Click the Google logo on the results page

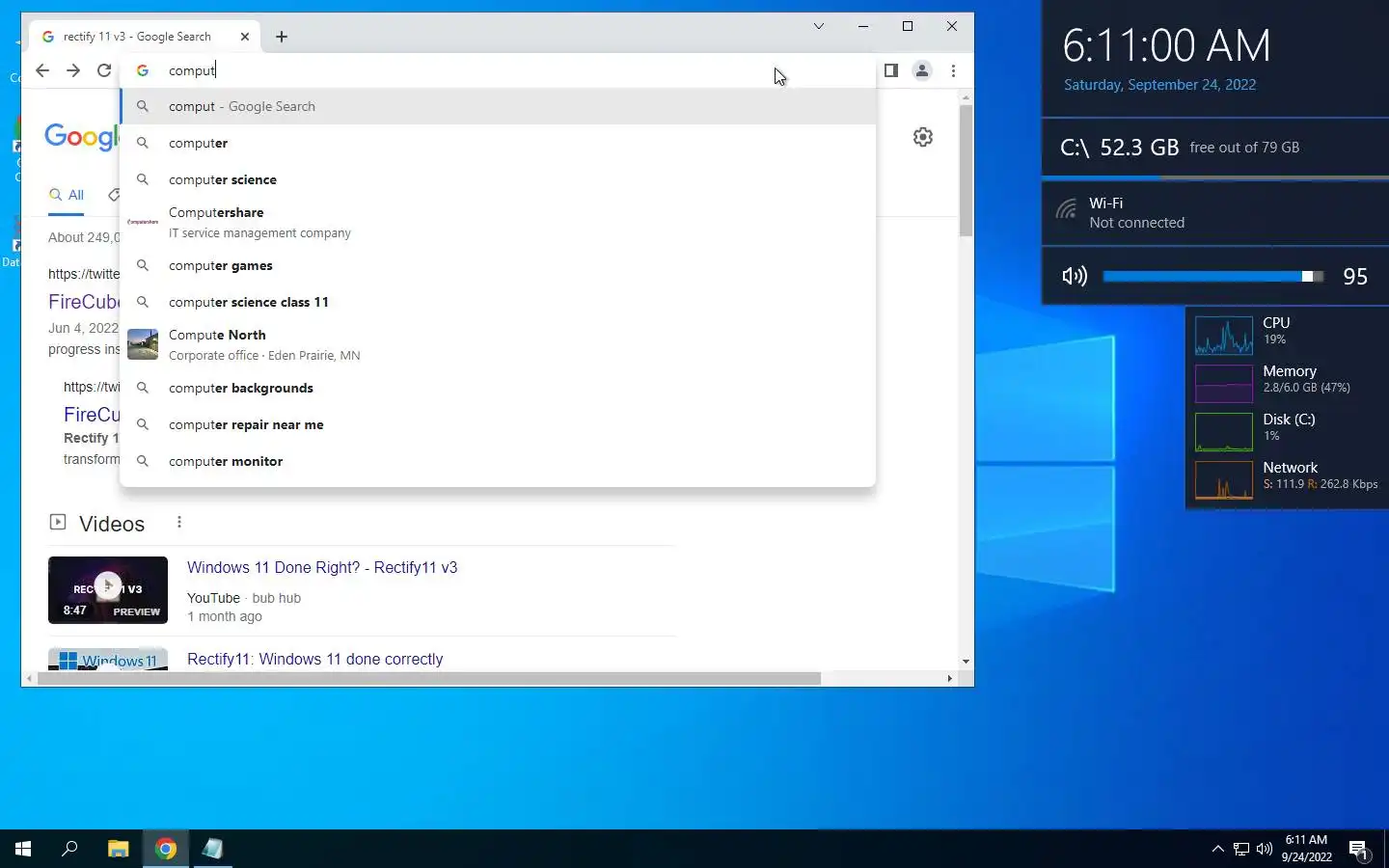81,137
